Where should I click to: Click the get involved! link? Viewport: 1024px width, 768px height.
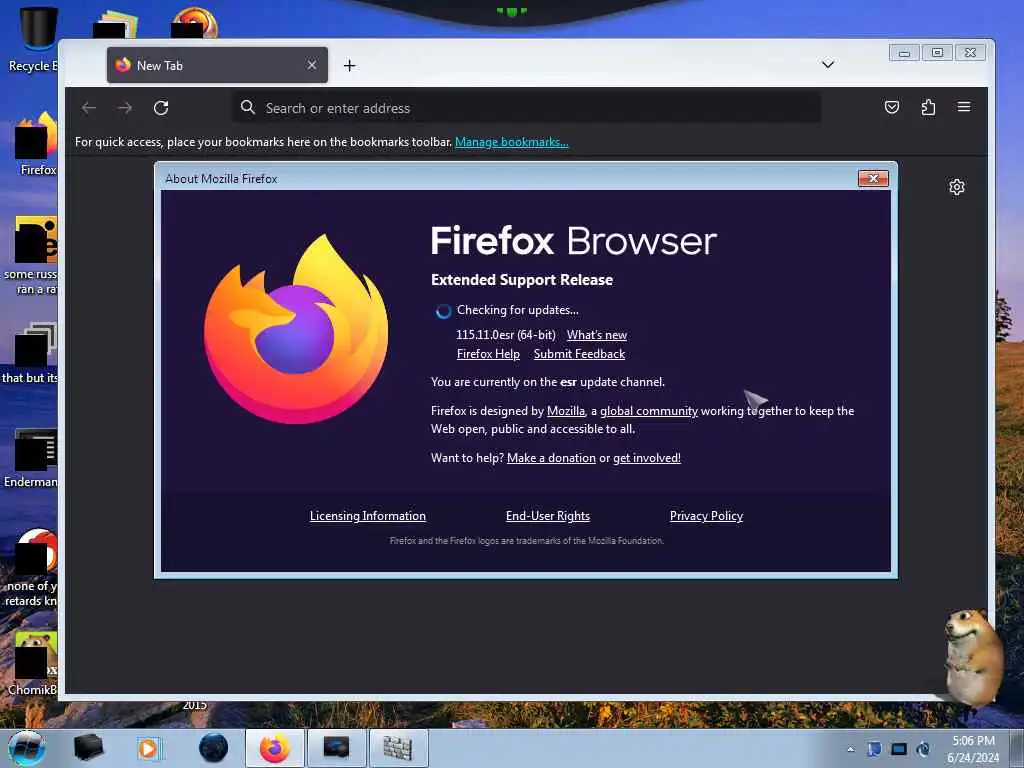pos(647,458)
